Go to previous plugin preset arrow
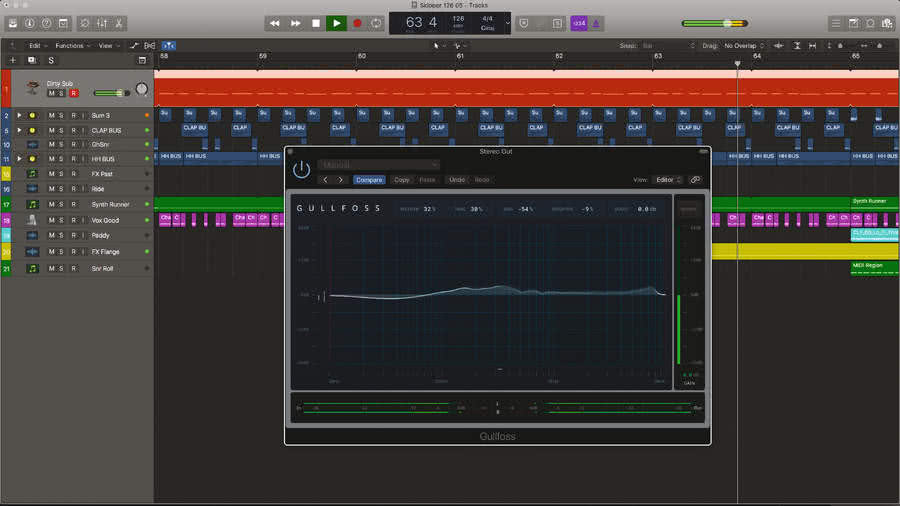This screenshot has width=900, height=506. [x=325, y=180]
